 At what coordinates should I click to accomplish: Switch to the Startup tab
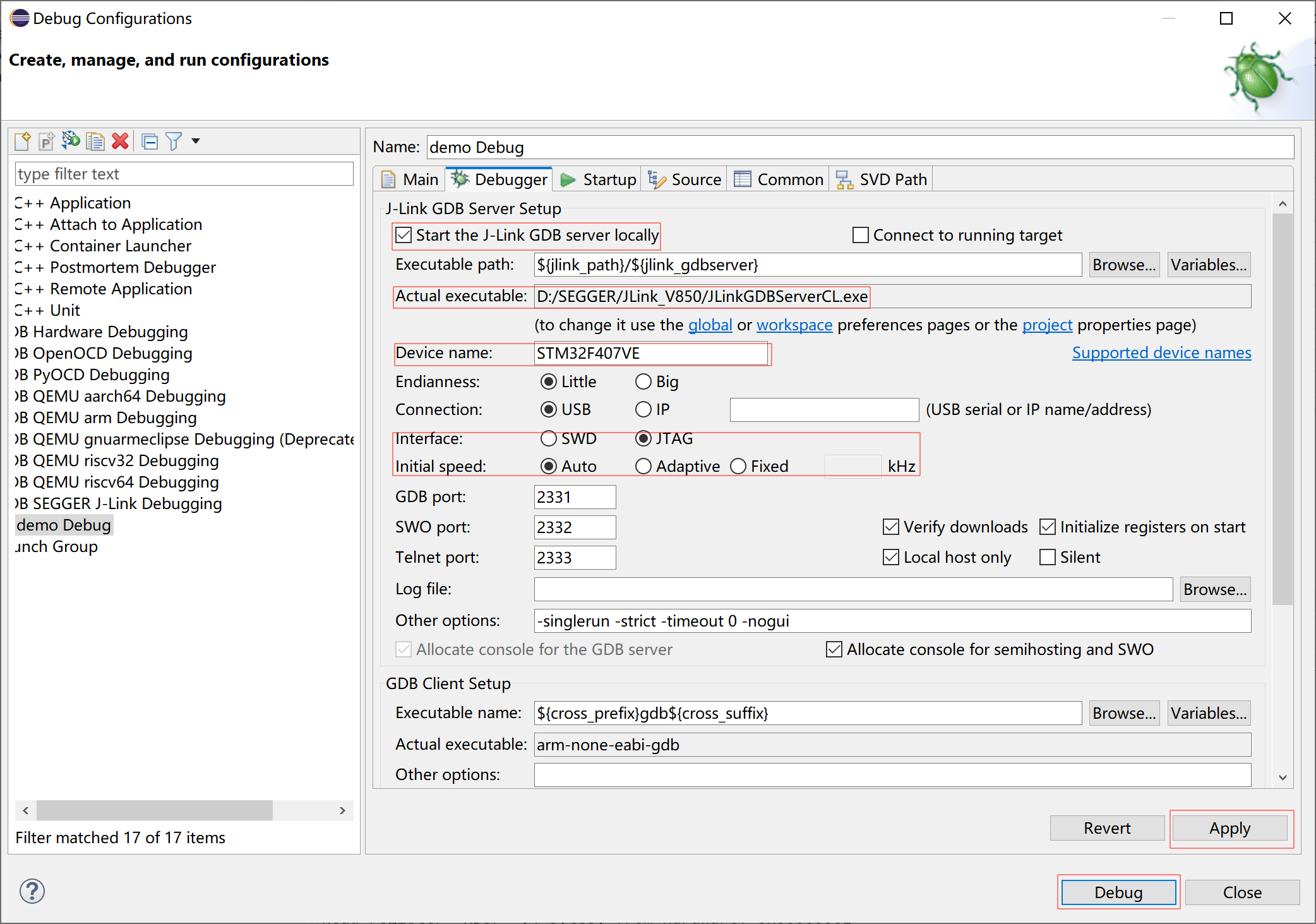click(x=599, y=179)
